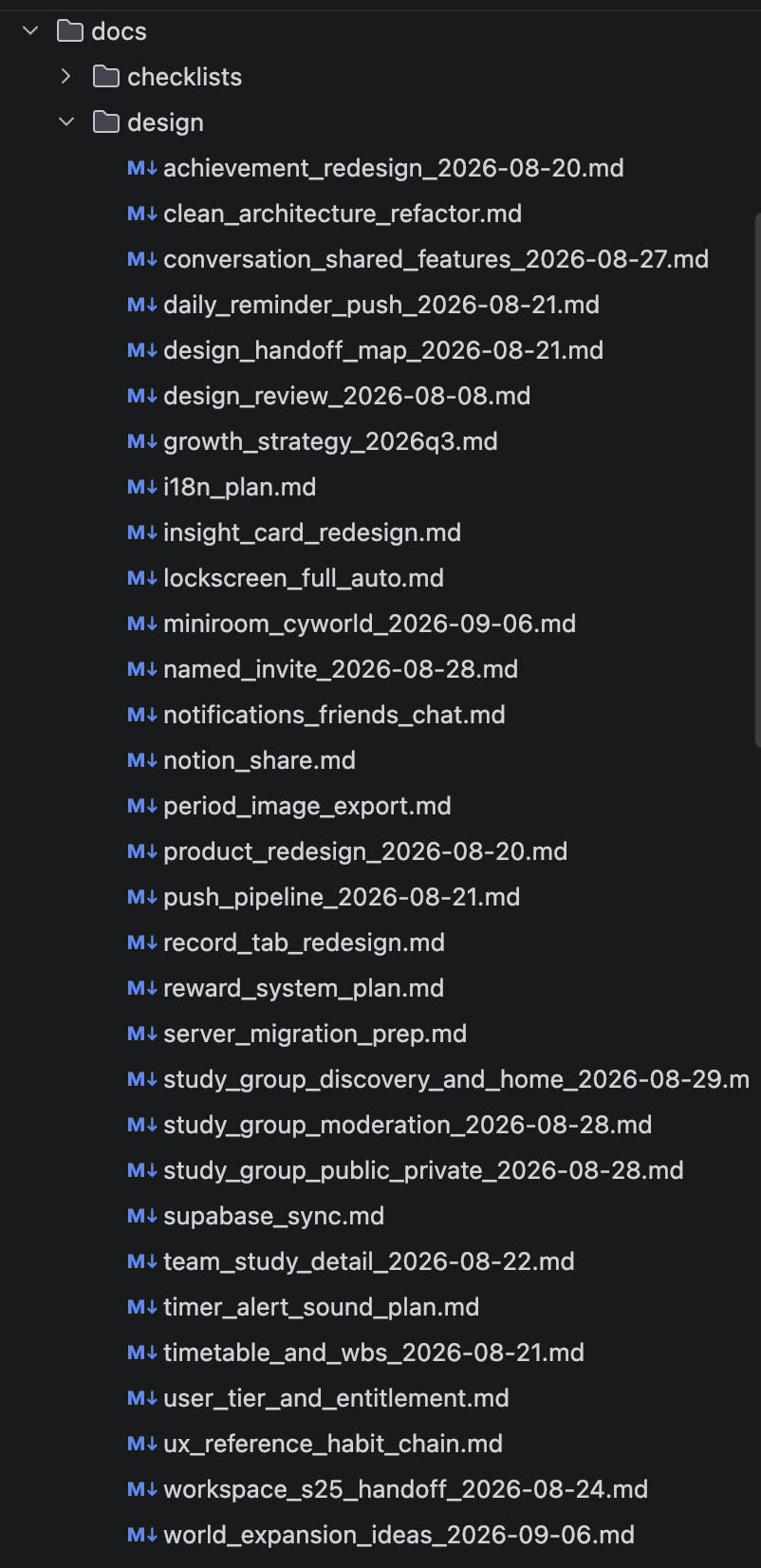The height and width of the screenshot is (1568, 761).
Task: Open miniroom_cyworld_2026-09-06.md
Action: (x=369, y=624)
